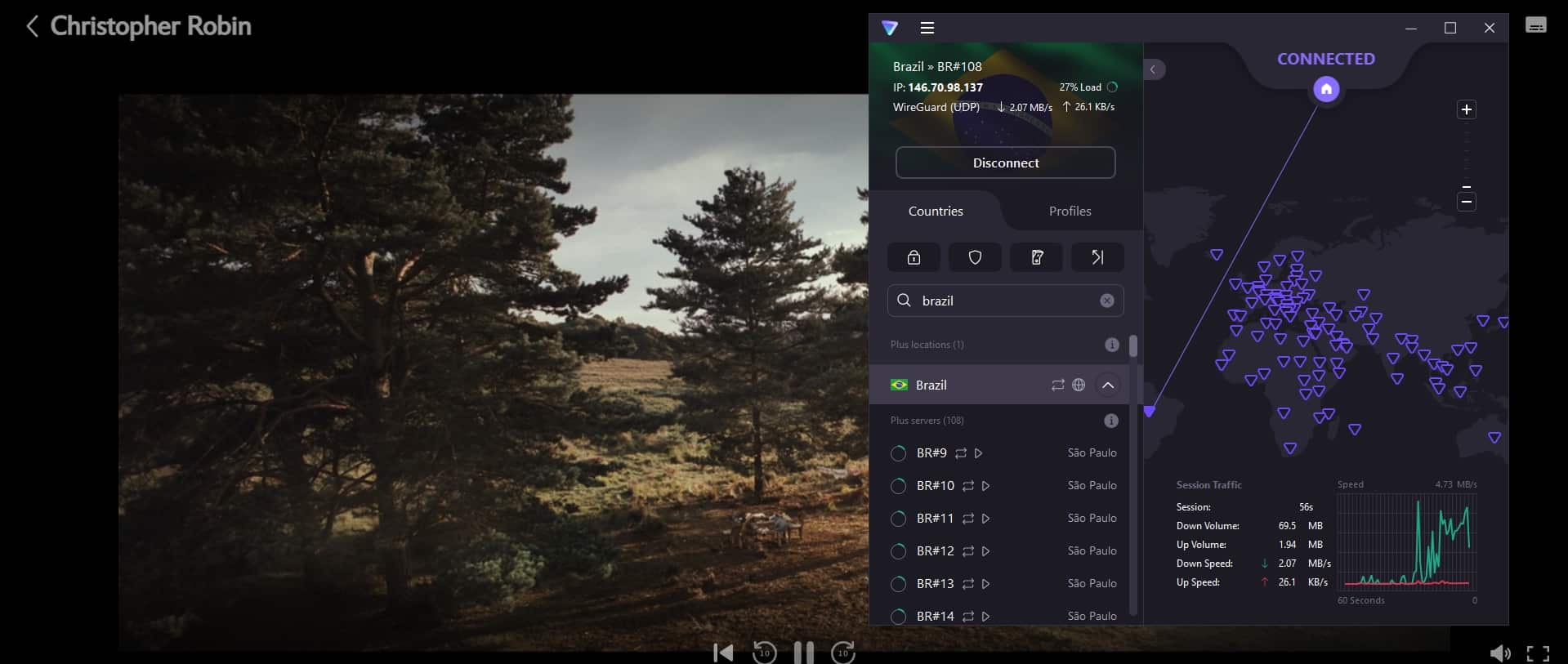Click the 'Session Traffic' heading

click(x=1208, y=485)
